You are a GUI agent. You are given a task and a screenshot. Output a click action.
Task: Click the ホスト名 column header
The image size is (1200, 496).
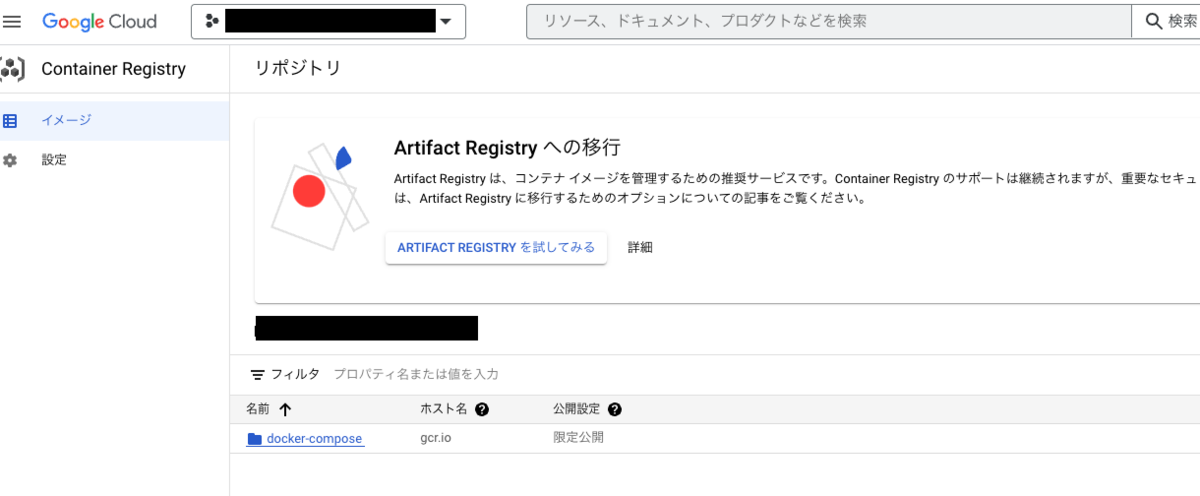pyautogui.click(x=443, y=409)
